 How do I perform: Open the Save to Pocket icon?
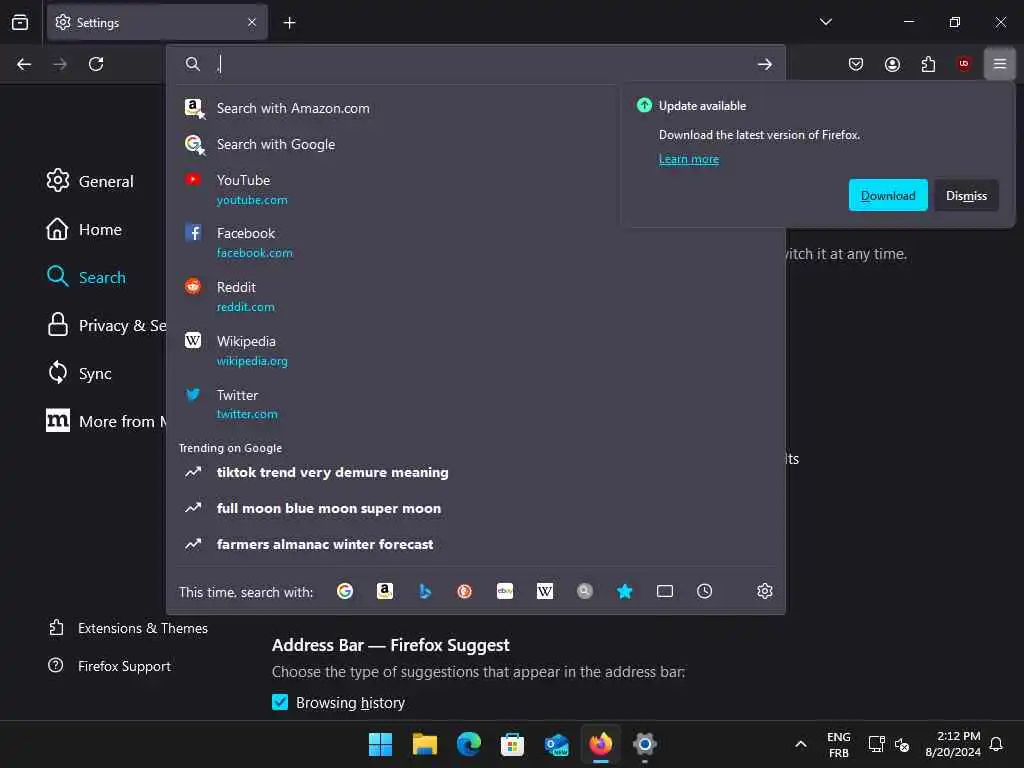point(856,64)
